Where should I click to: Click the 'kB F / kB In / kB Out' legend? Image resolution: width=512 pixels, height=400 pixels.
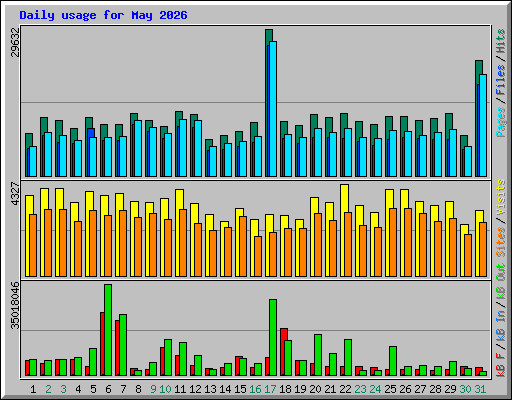coord(501,320)
